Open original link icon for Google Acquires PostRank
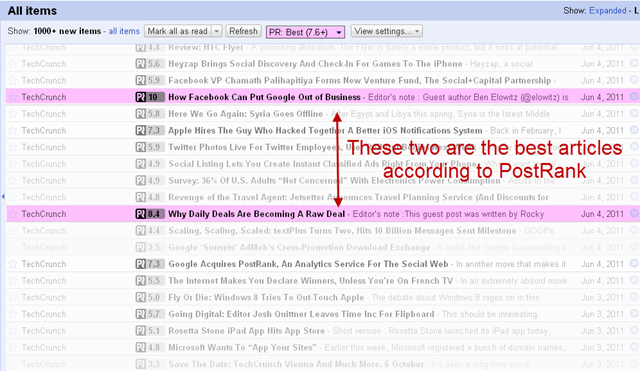This screenshot has width=640, height=371. 634,264
